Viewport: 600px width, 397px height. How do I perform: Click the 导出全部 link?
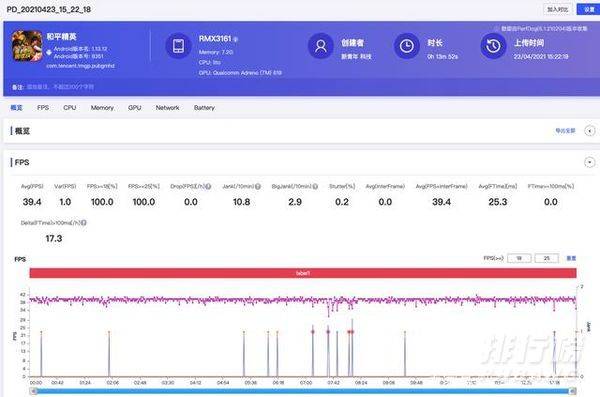click(566, 131)
